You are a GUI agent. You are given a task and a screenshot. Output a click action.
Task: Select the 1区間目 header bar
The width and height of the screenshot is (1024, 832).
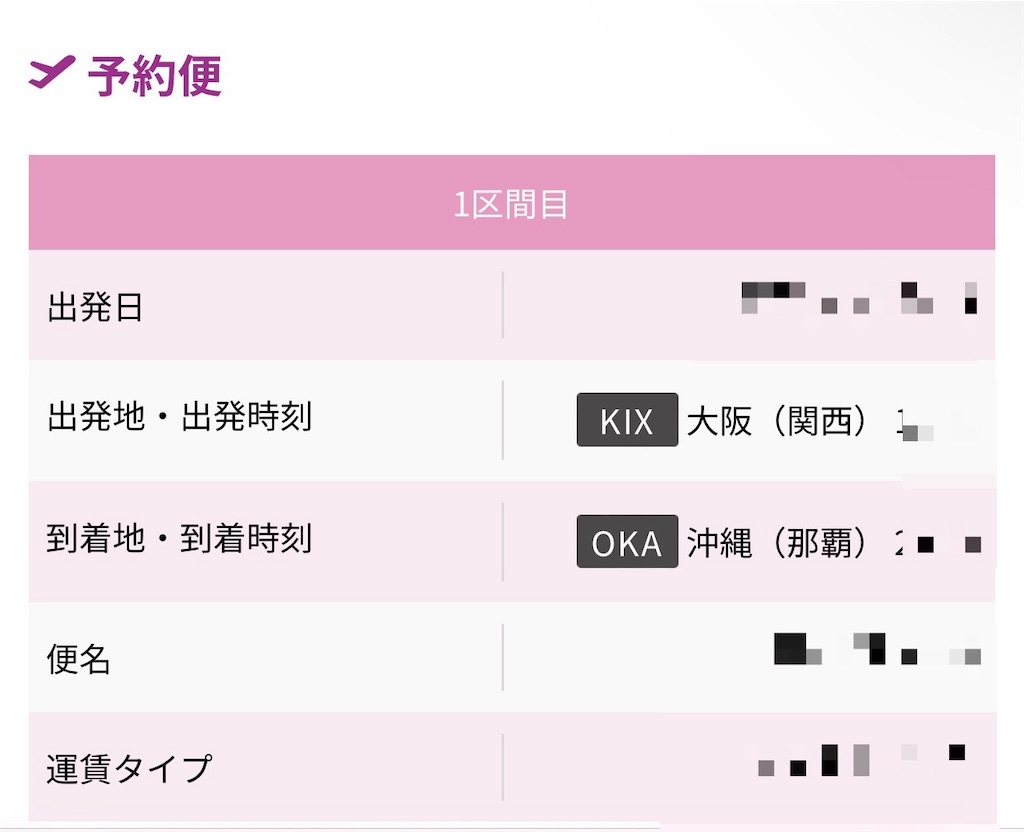point(511,202)
